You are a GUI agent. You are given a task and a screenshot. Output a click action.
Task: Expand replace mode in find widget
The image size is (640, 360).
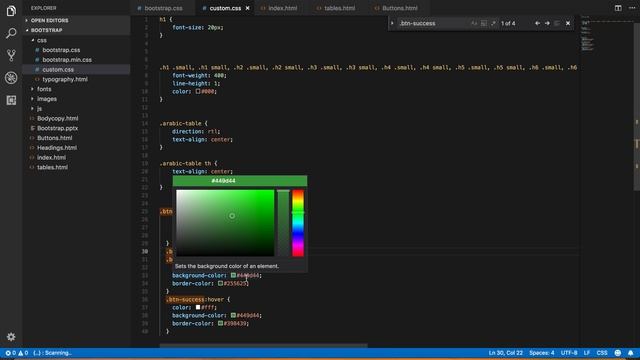pyautogui.click(x=392, y=23)
